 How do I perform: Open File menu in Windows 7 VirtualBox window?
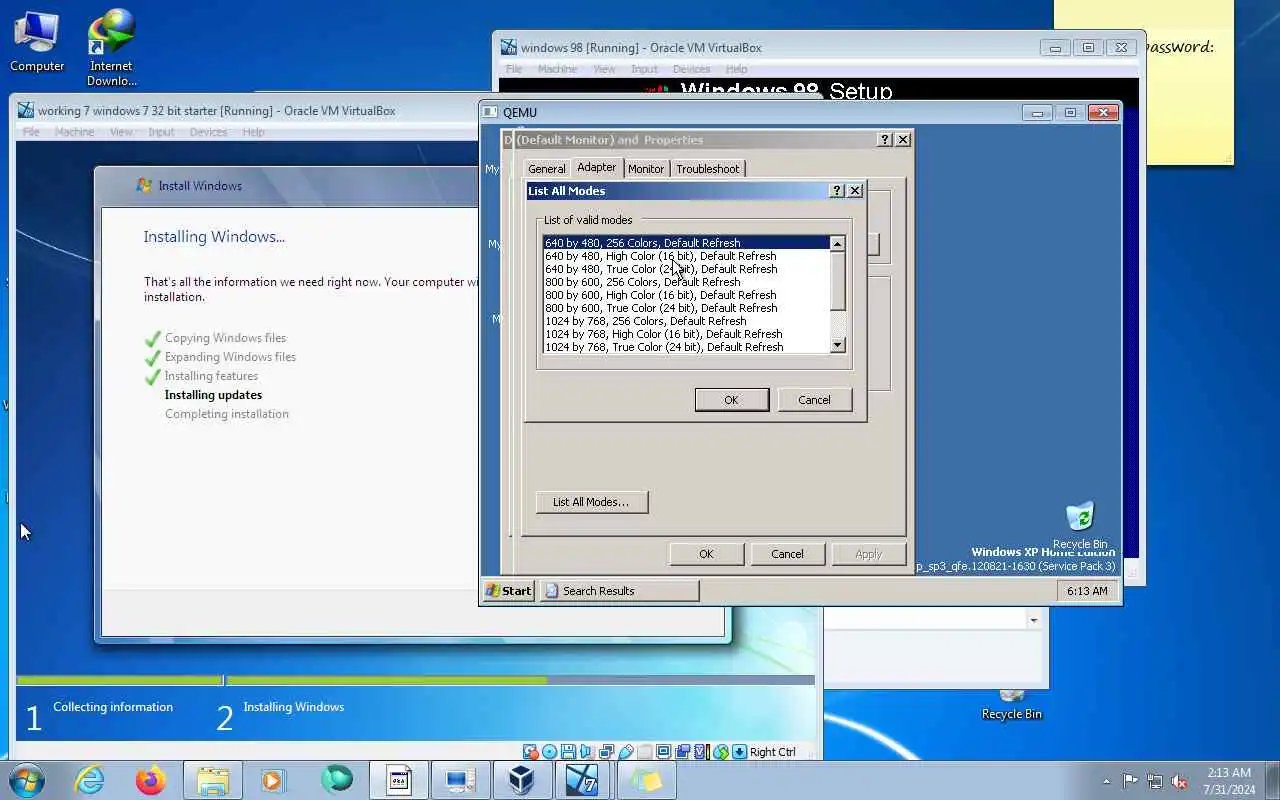pyautogui.click(x=31, y=132)
